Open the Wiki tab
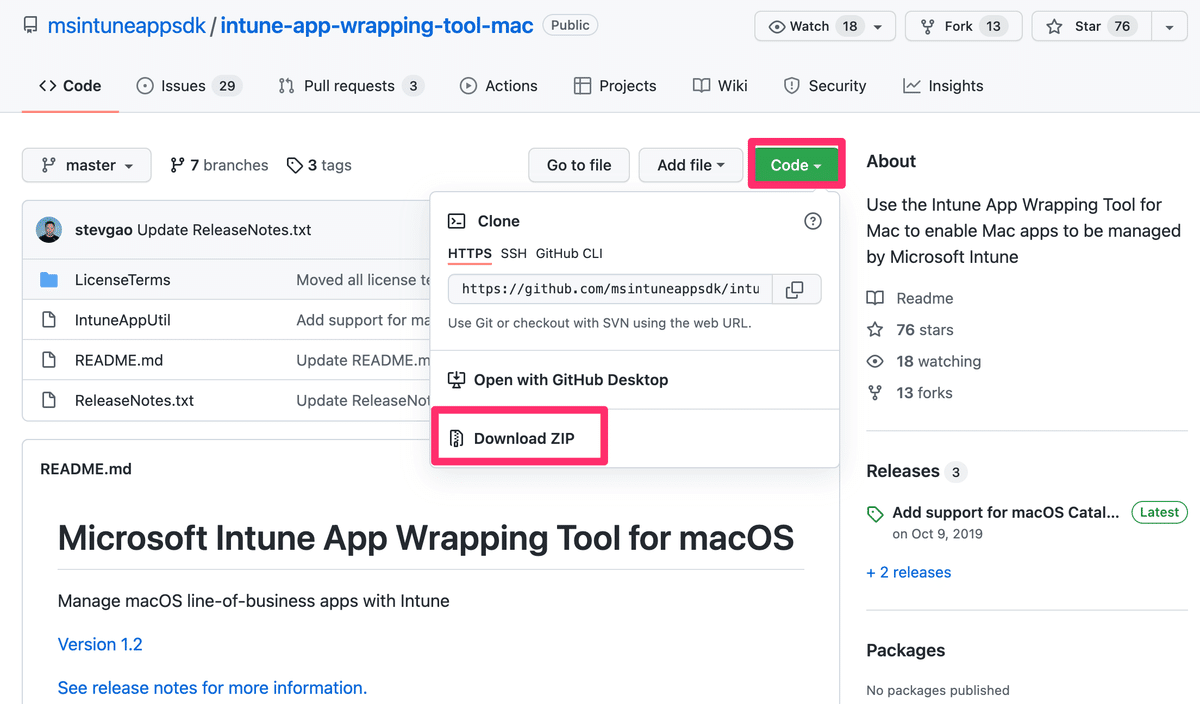 (x=720, y=86)
